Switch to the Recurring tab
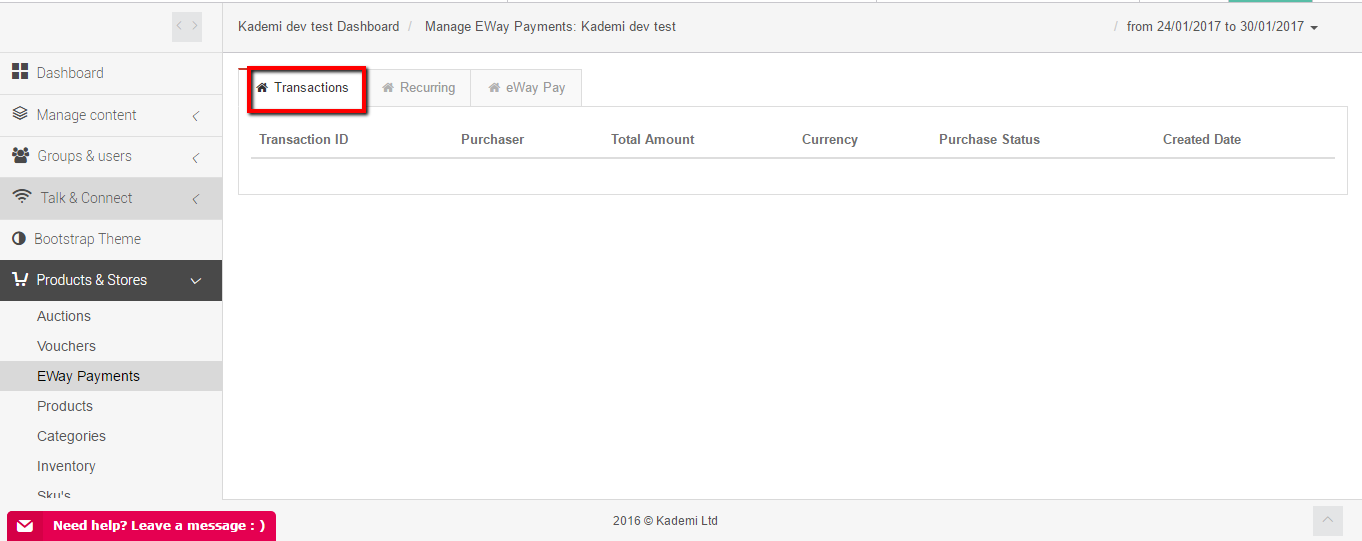Viewport: 1362px width, 541px height. pyautogui.click(x=419, y=88)
